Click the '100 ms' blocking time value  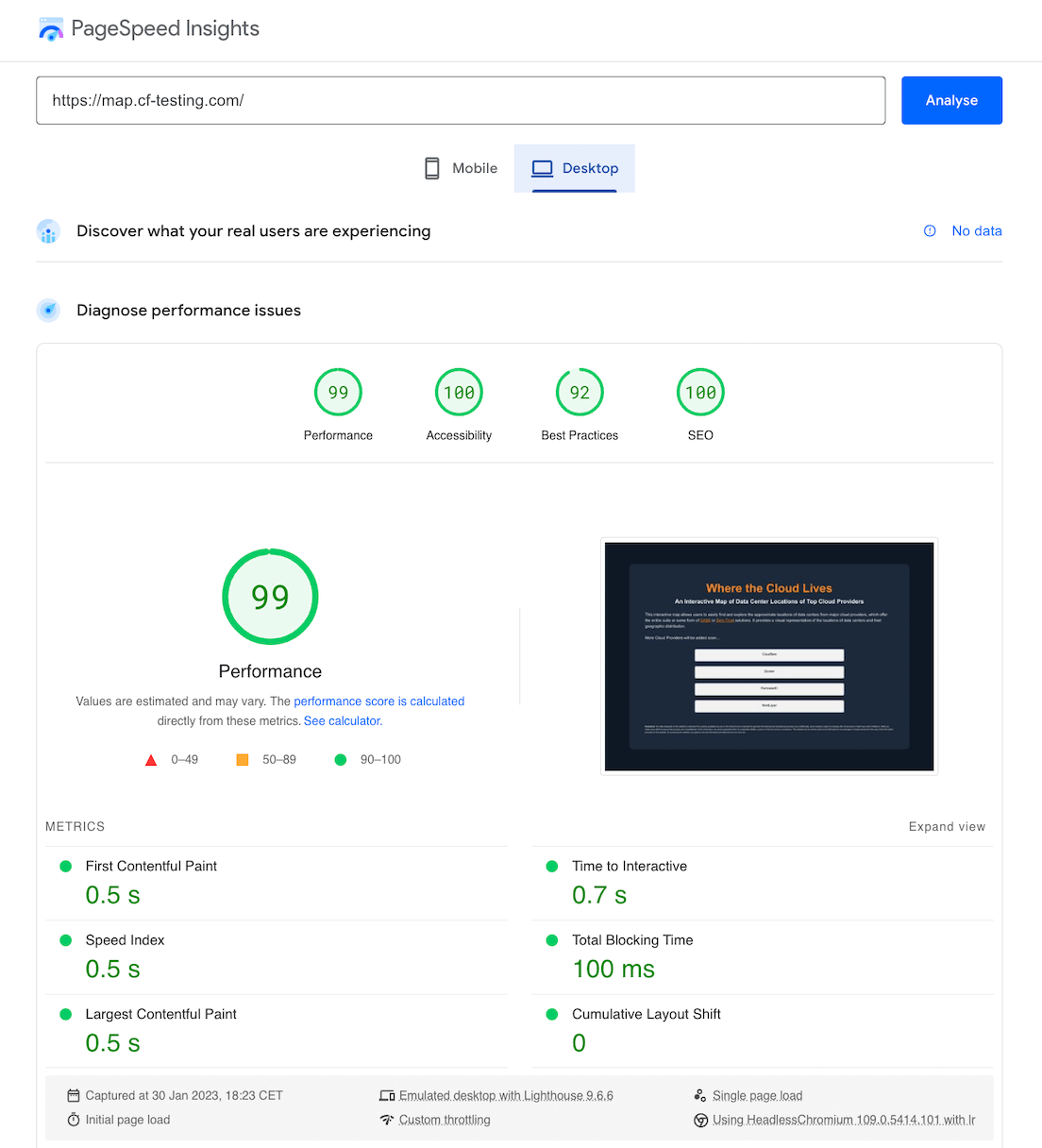613,970
